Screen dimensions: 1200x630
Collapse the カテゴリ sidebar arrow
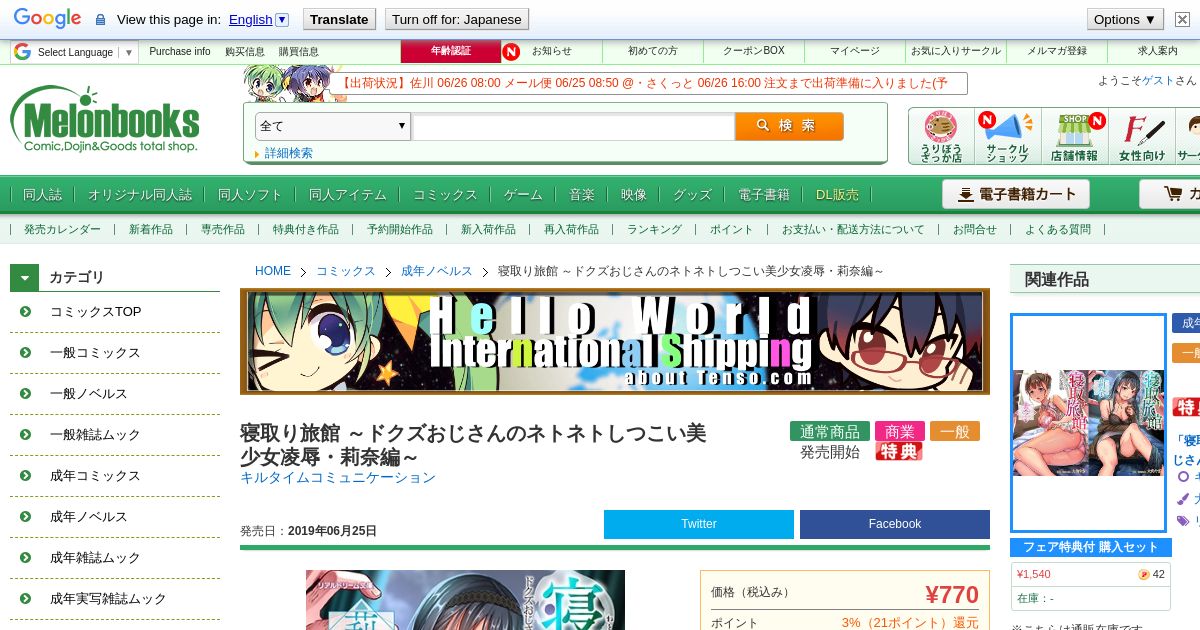coord(25,277)
